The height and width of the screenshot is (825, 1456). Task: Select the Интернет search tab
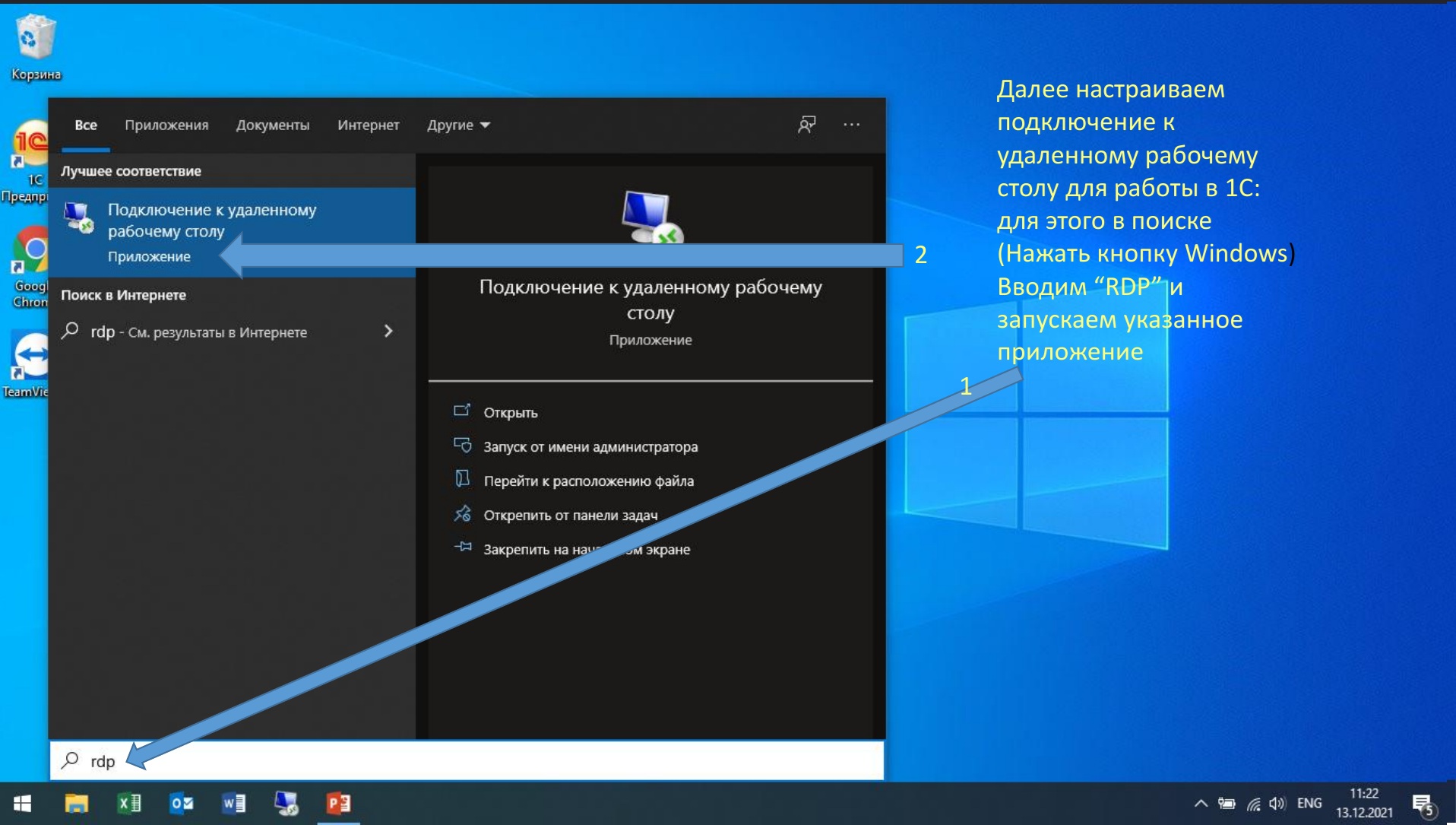[x=368, y=125]
